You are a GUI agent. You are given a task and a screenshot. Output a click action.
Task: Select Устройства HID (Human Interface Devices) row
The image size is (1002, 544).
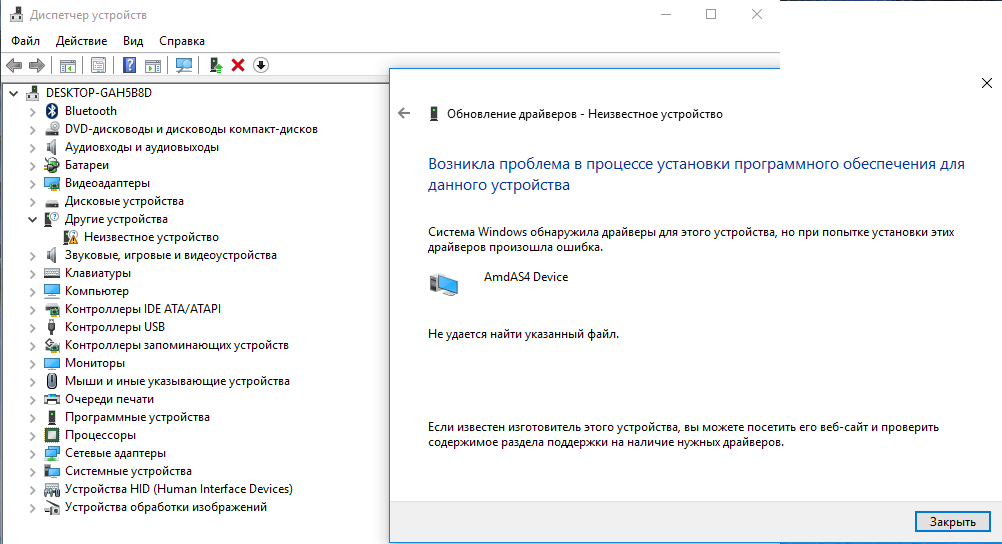tap(178, 489)
